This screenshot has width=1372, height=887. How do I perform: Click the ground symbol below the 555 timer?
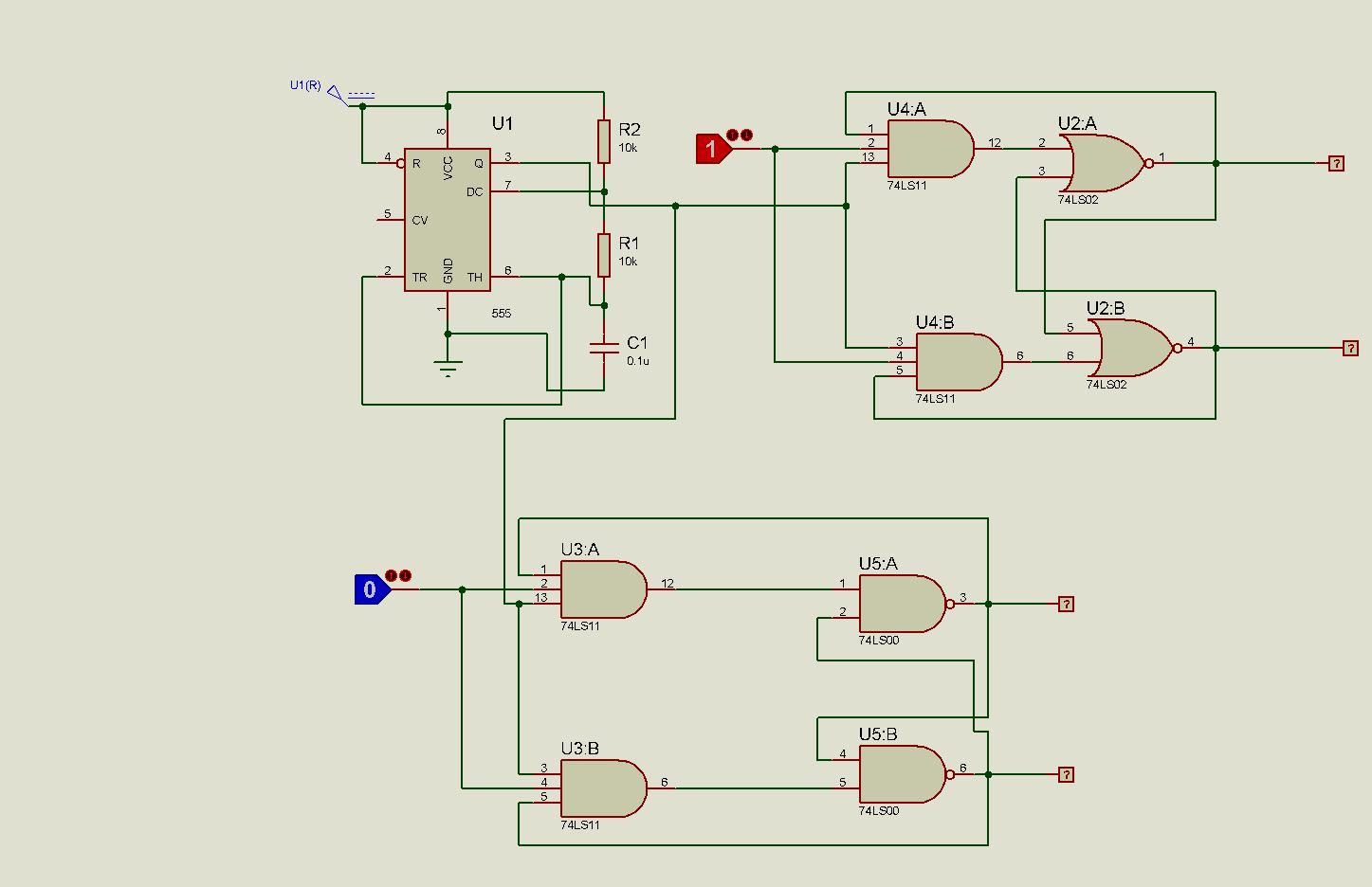click(447, 363)
